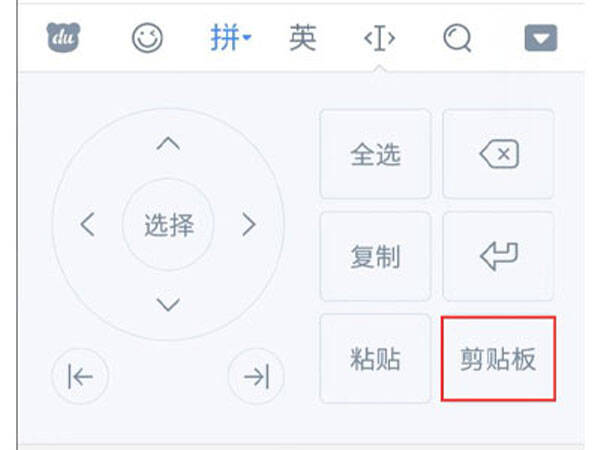
Task: Open the 剪贴板 clipboard
Action: [x=498, y=359]
